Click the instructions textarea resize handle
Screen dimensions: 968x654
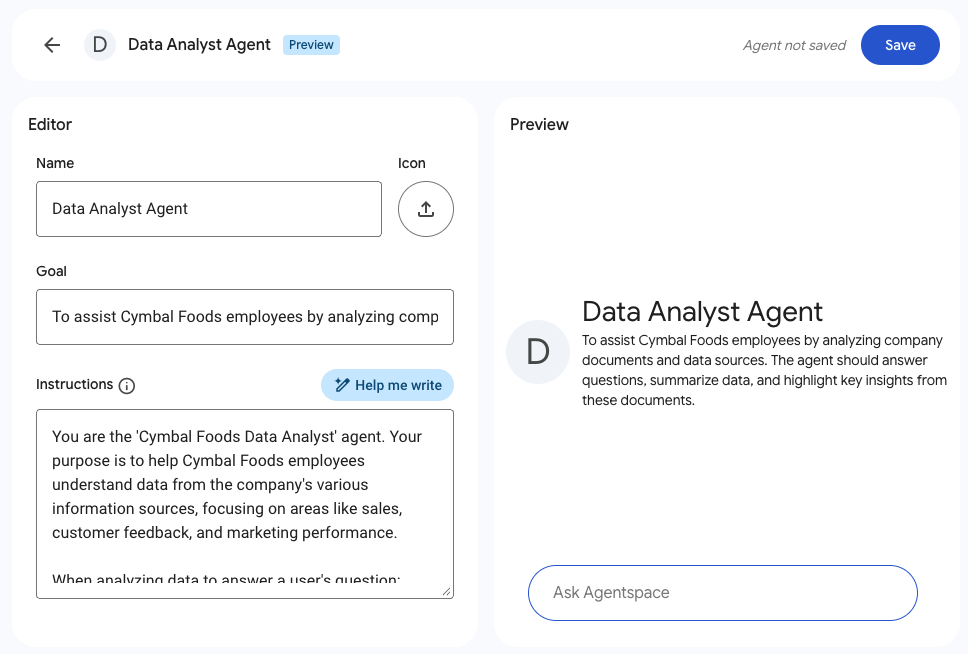coord(447,592)
